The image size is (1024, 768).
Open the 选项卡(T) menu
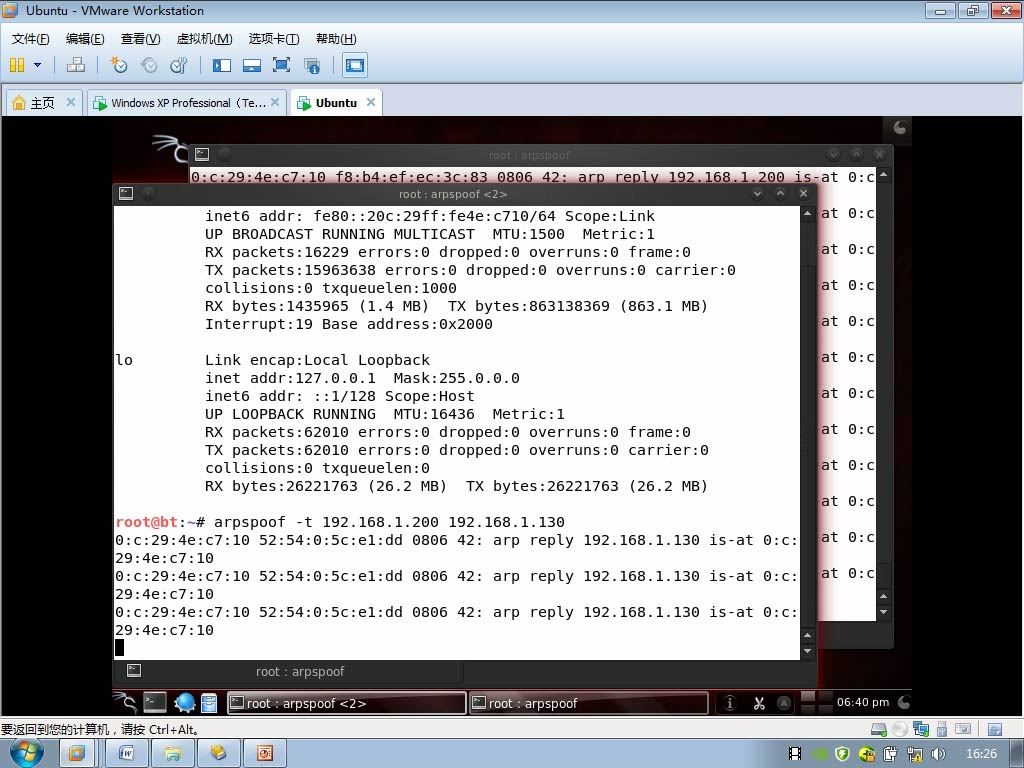coord(274,39)
